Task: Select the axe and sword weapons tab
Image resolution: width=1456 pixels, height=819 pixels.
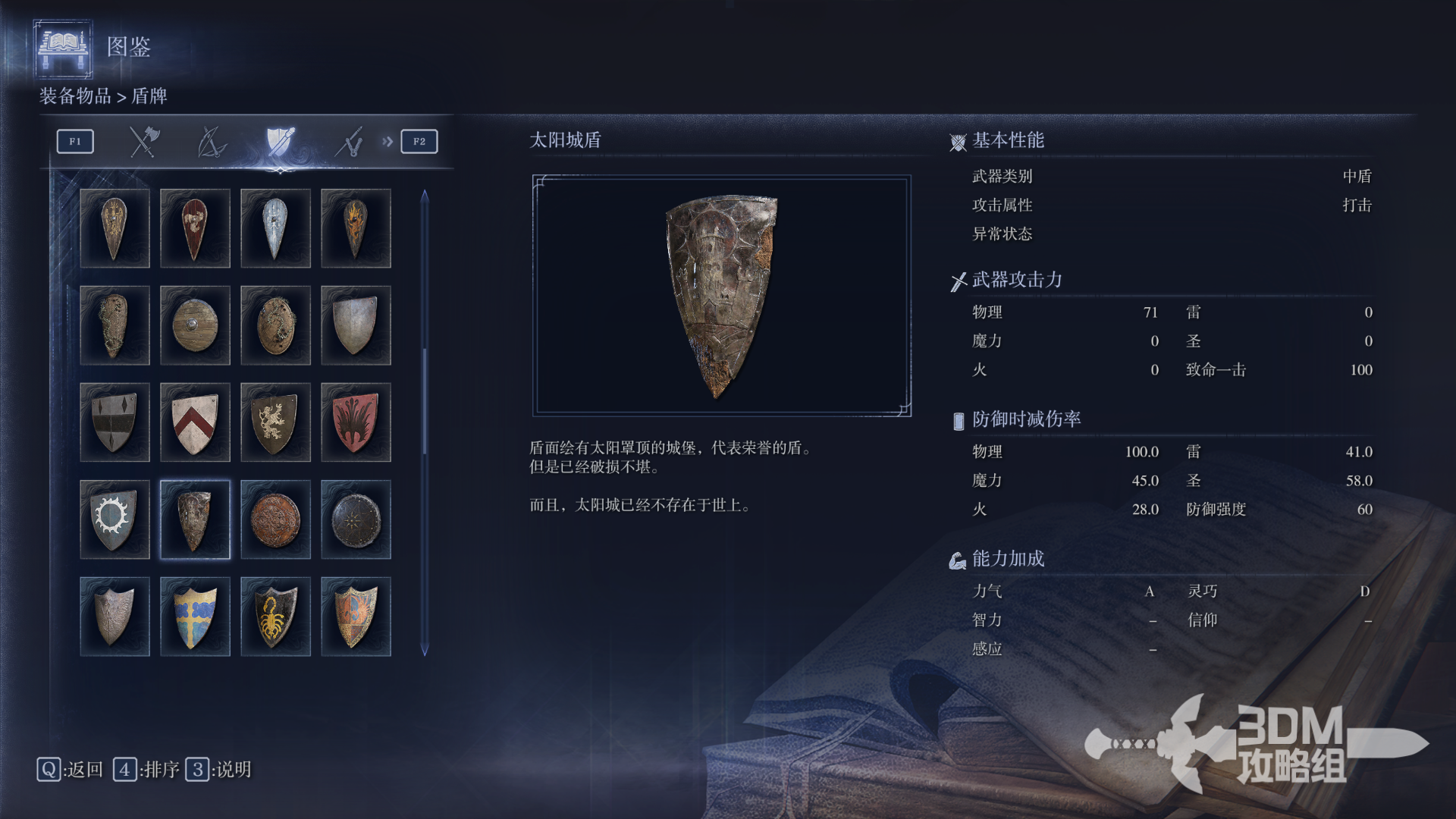Action: tap(144, 142)
